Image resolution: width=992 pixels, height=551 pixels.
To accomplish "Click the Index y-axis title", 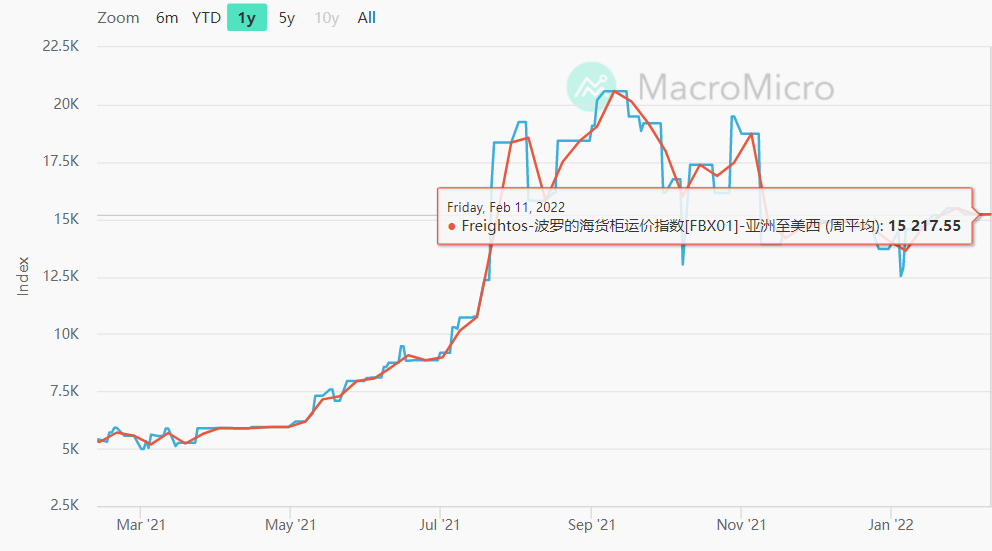I will point(23,276).
